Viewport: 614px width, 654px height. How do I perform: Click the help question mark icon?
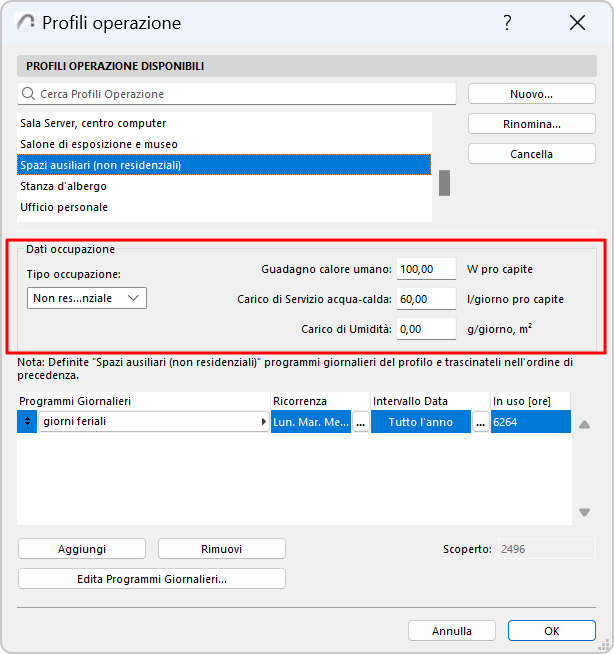pyautogui.click(x=507, y=22)
